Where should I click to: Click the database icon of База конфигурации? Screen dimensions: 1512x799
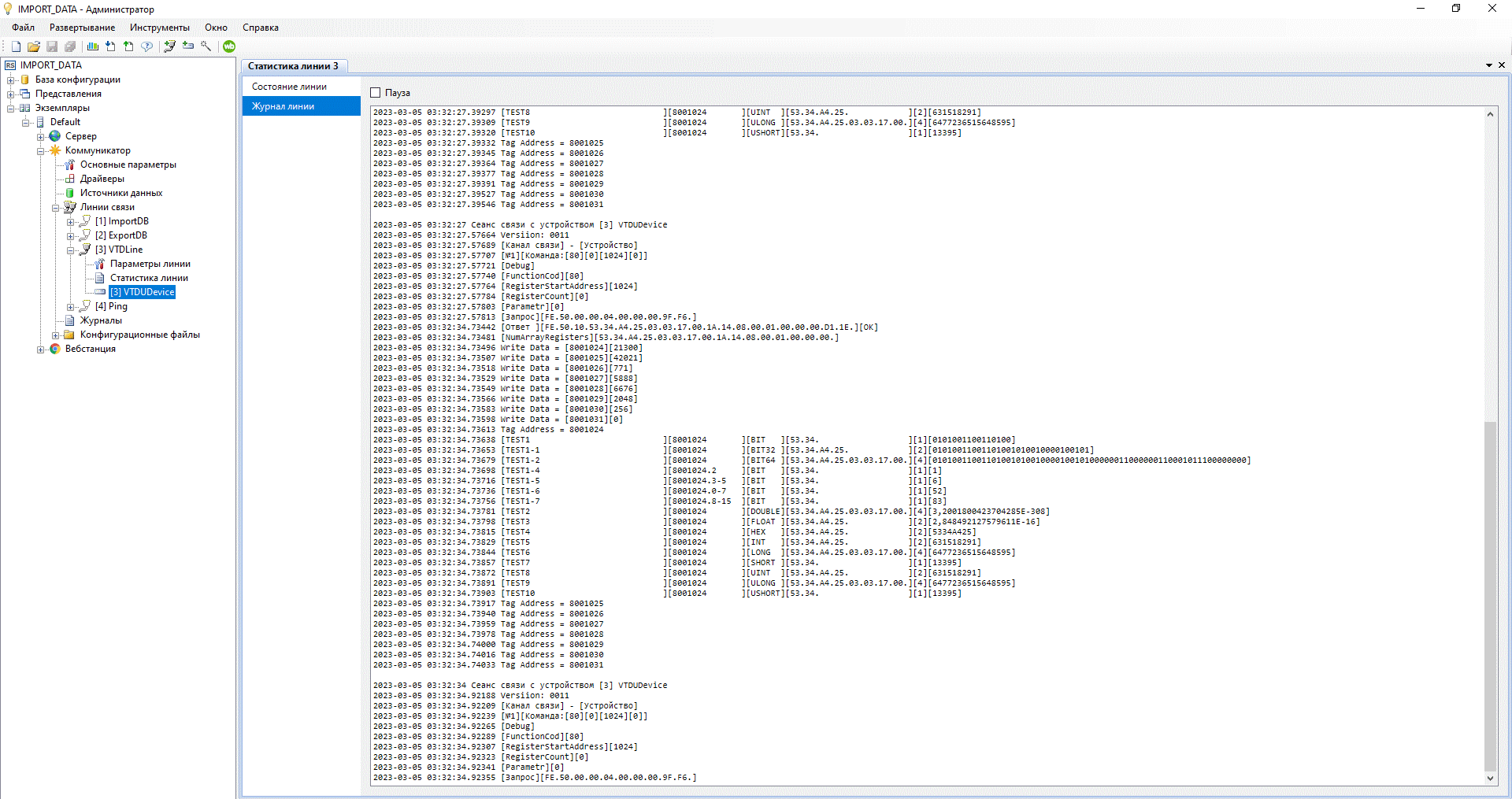pyautogui.click(x=25, y=80)
